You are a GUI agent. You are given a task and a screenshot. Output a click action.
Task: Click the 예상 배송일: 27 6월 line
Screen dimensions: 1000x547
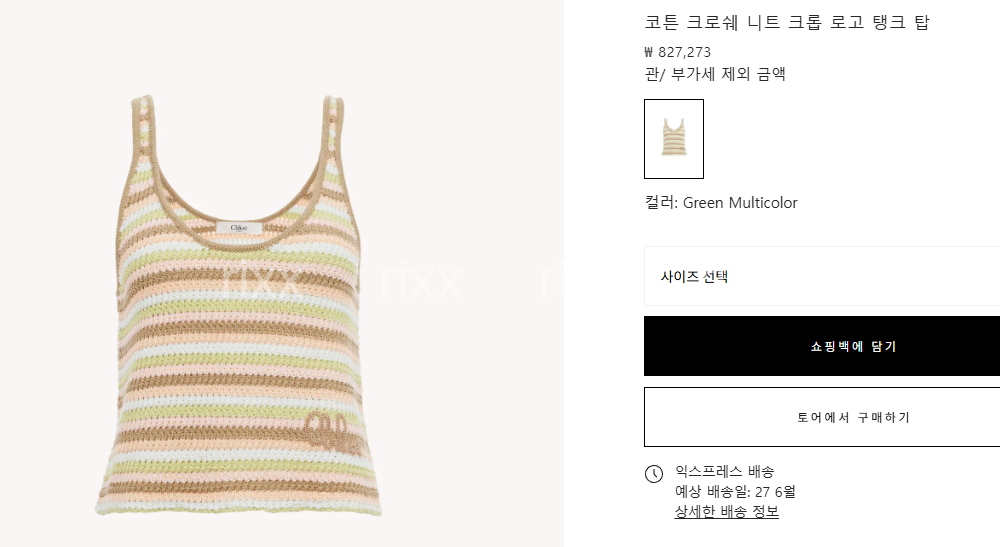[735, 492]
